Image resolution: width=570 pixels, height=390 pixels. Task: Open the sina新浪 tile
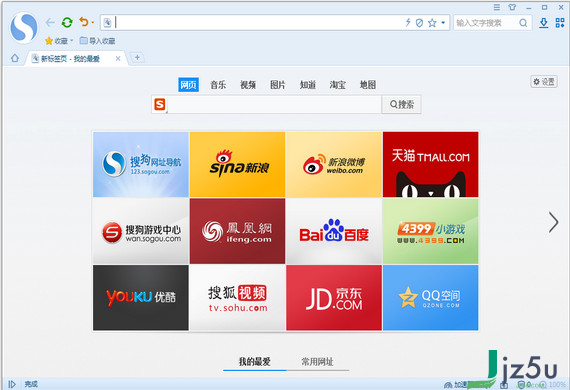pyautogui.click(x=237, y=164)
